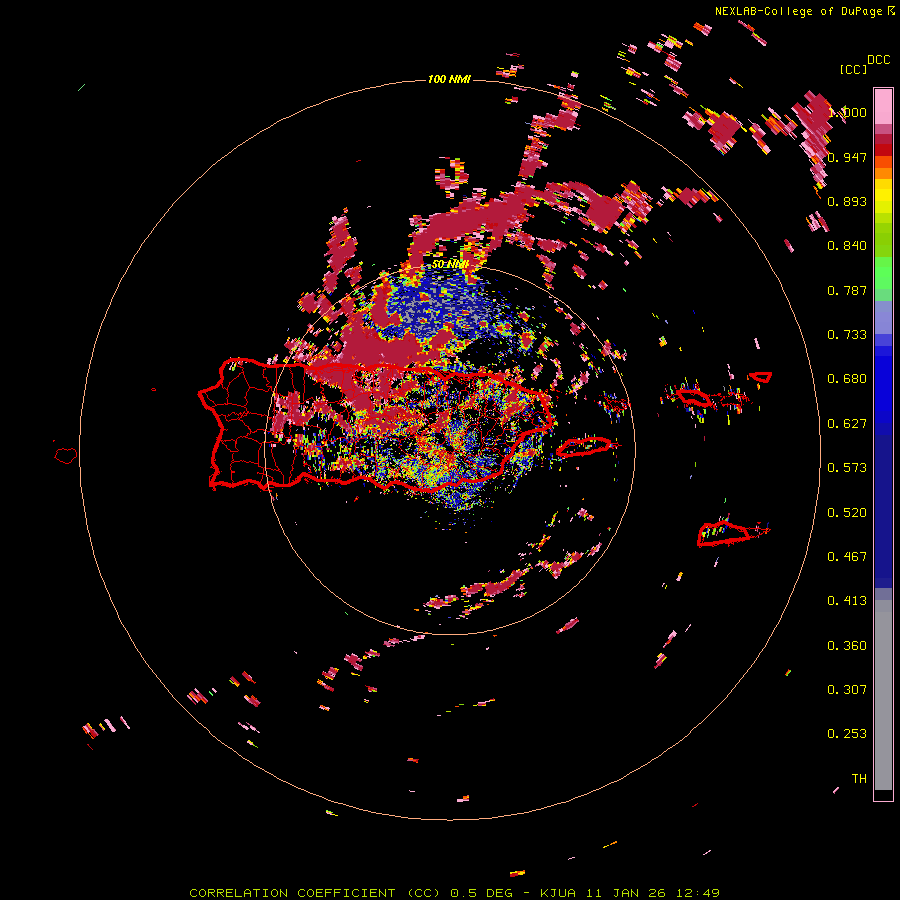Click the [CC] units label

pyautogui.click(x=853, y=69)
